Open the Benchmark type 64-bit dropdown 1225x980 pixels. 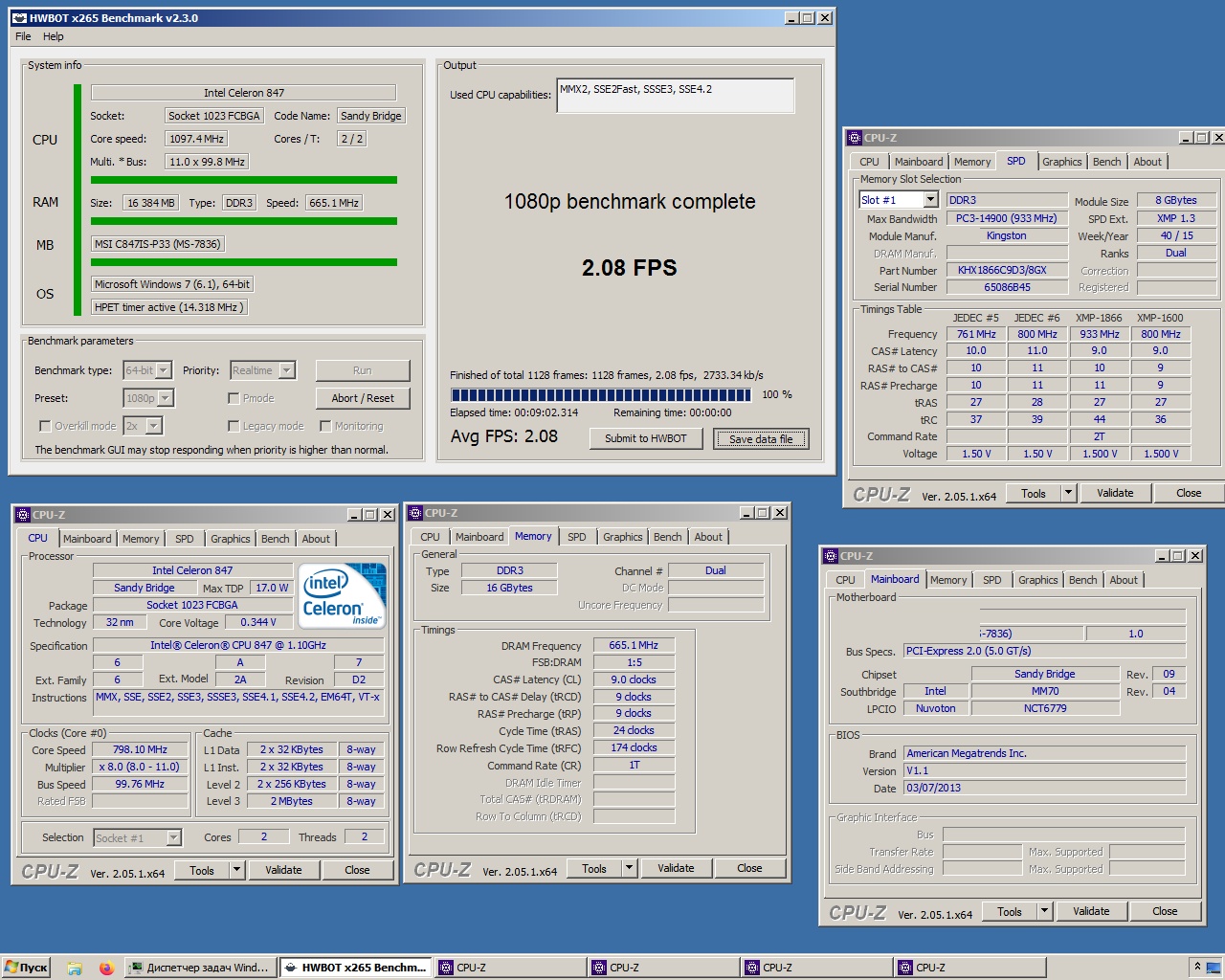pyautogui.click(x=164, y=370)
